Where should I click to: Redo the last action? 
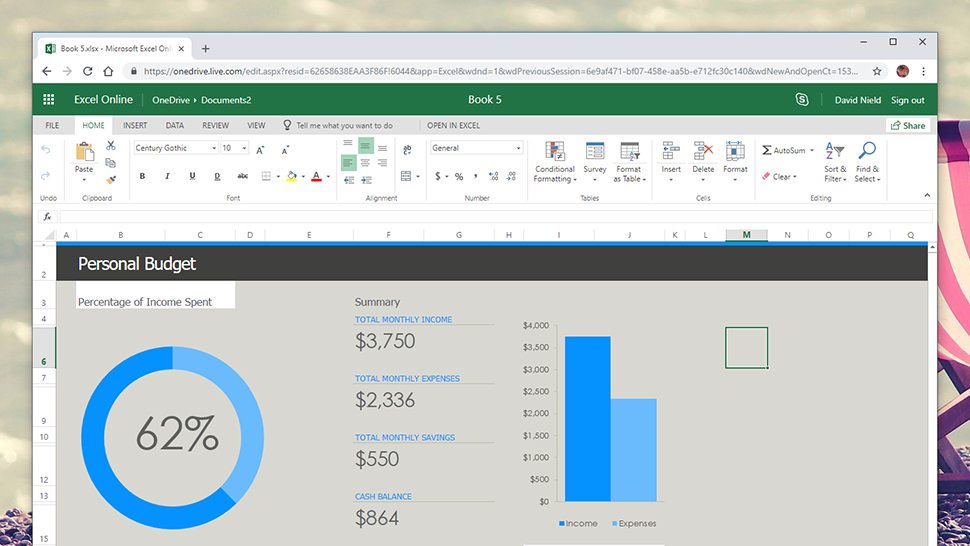tap(46, 176)
